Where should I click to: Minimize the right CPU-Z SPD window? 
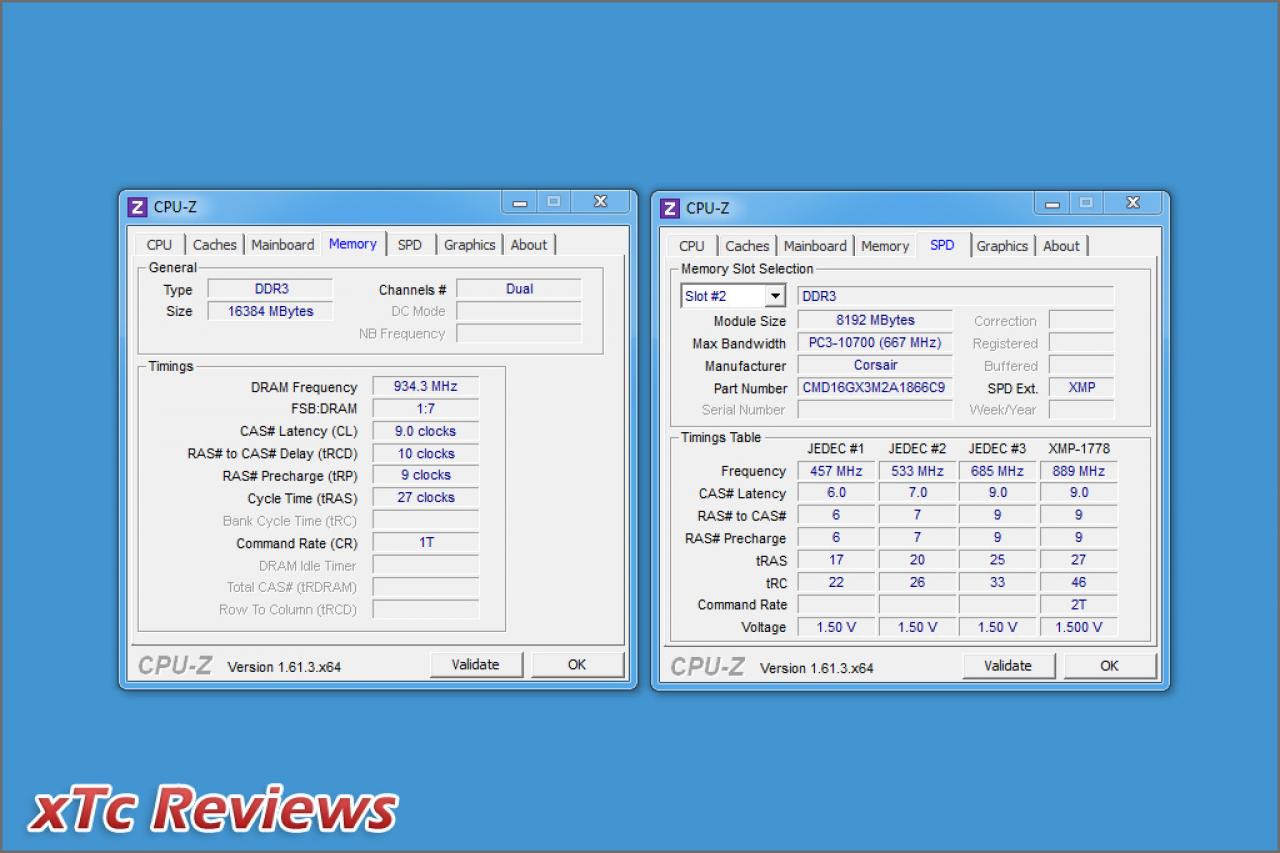tap(1052, 203)
